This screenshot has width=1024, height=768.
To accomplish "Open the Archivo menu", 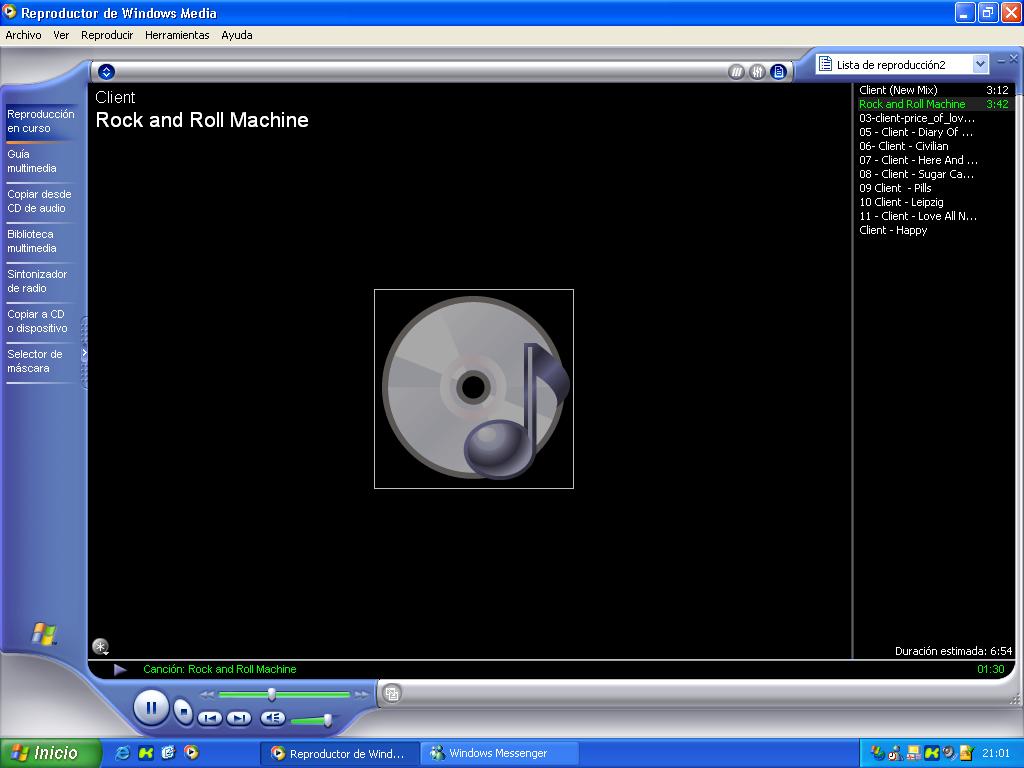I will point(23,35).
